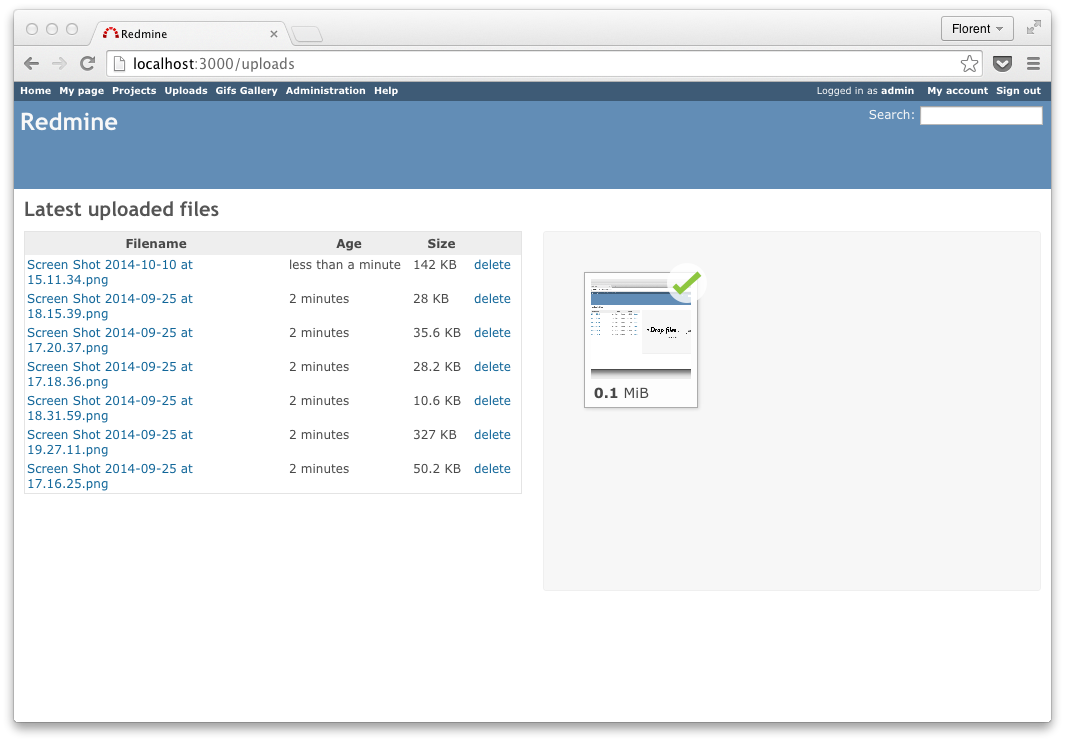The width and height of the screenshot is (1065, 742).
Task: Delete the 10.6 KB file
Action: (x=492, y=400)
